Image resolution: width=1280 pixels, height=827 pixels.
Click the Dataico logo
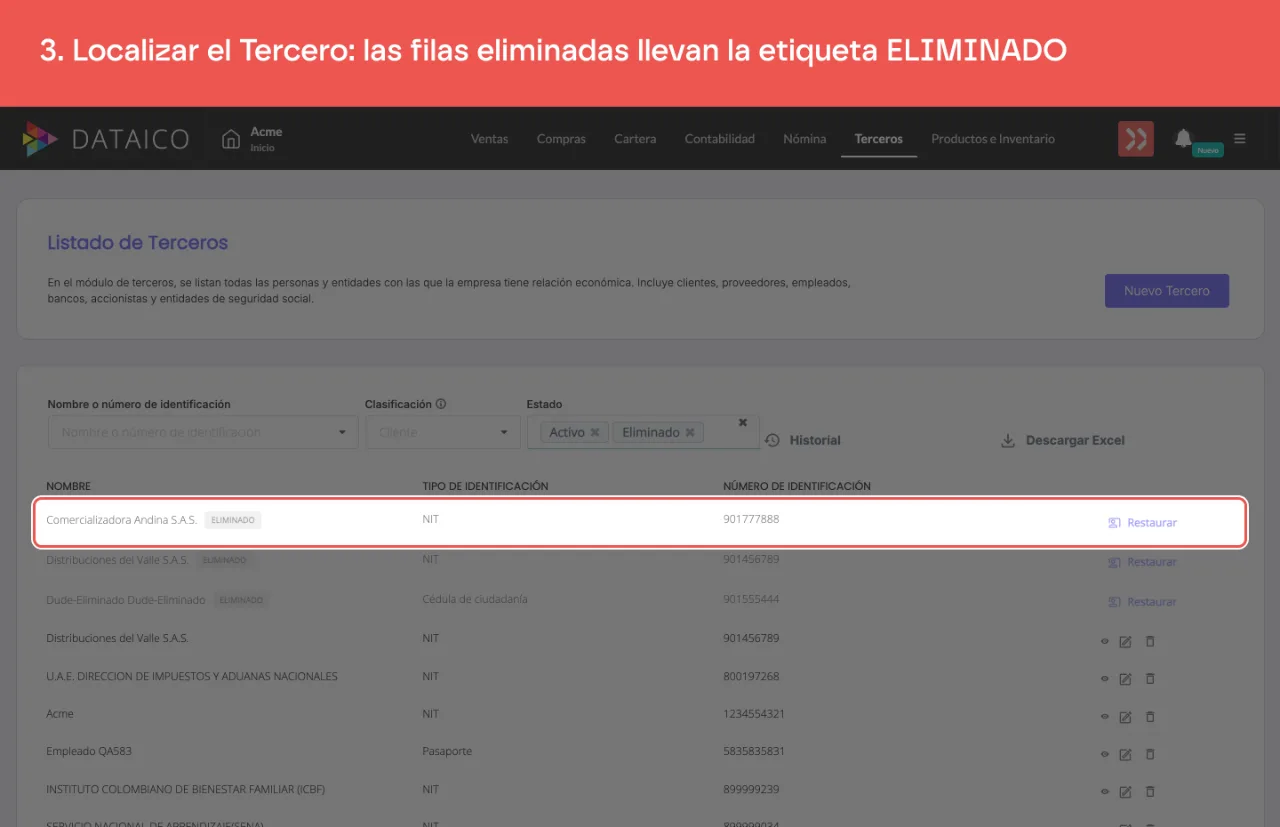(x=105, y=139)
